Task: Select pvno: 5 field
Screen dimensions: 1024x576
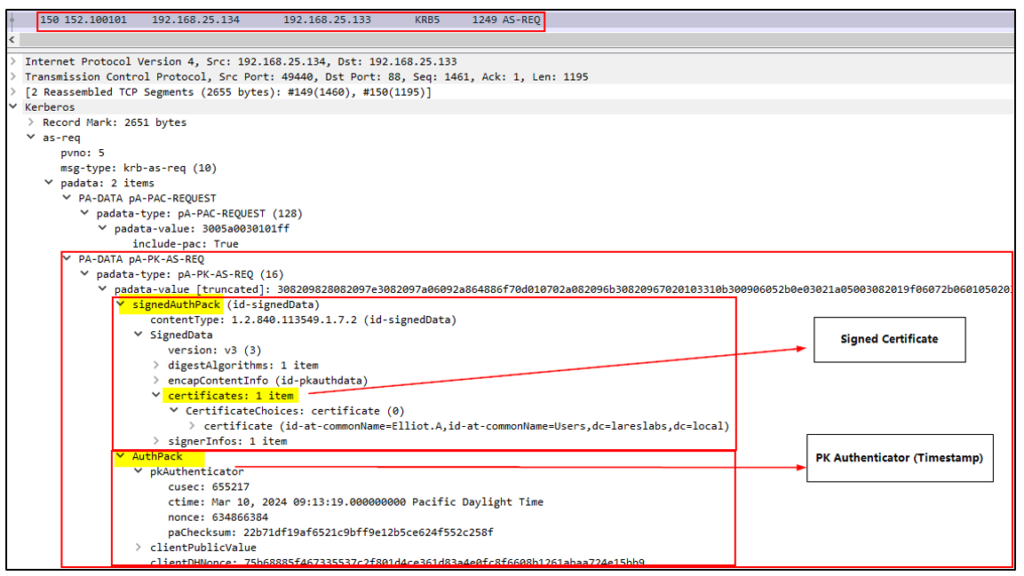Action: tap(82, 152)
